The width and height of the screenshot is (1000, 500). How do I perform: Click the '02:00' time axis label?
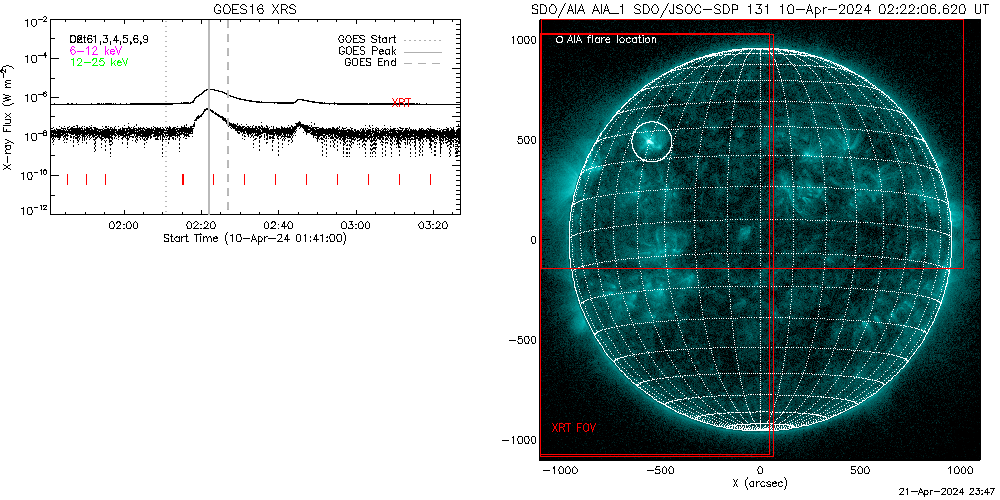pos(124,226)
